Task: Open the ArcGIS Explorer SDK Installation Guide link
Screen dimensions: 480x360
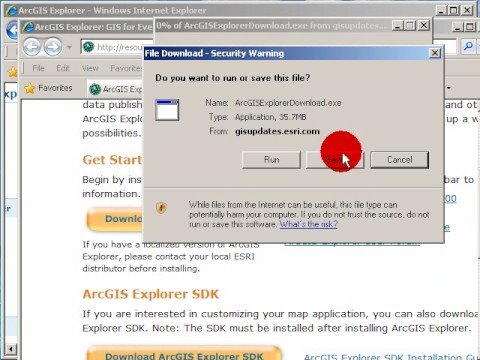Action: click(x=392, y=357)
